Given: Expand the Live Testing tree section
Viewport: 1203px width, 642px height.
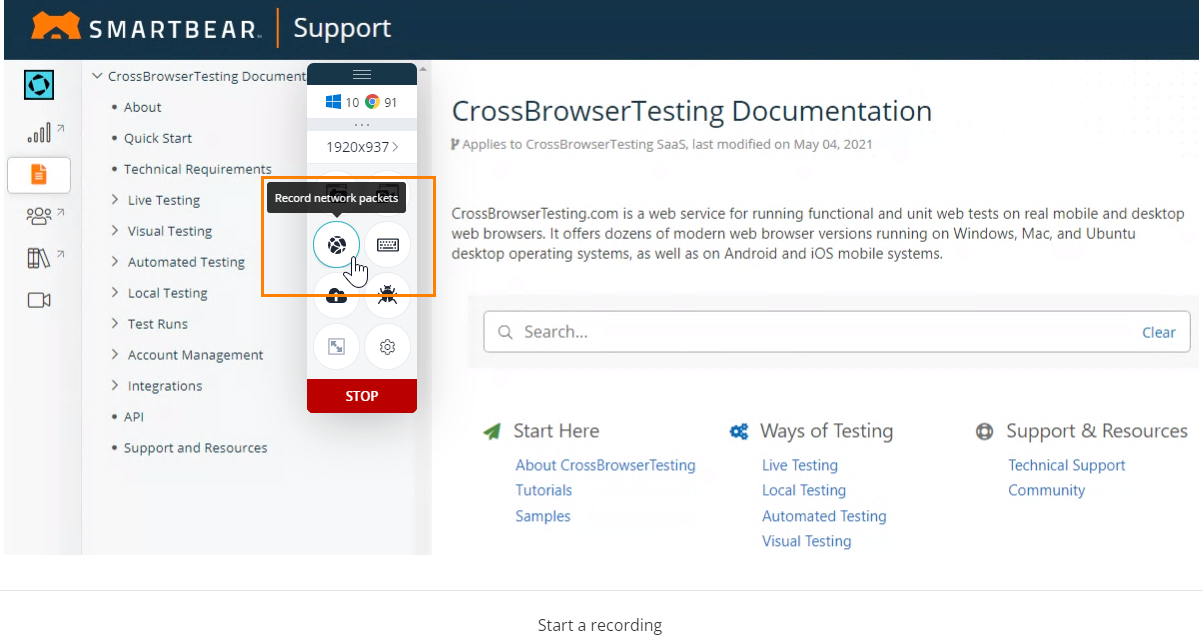Looking at the screenshot, I should point(116,200).
